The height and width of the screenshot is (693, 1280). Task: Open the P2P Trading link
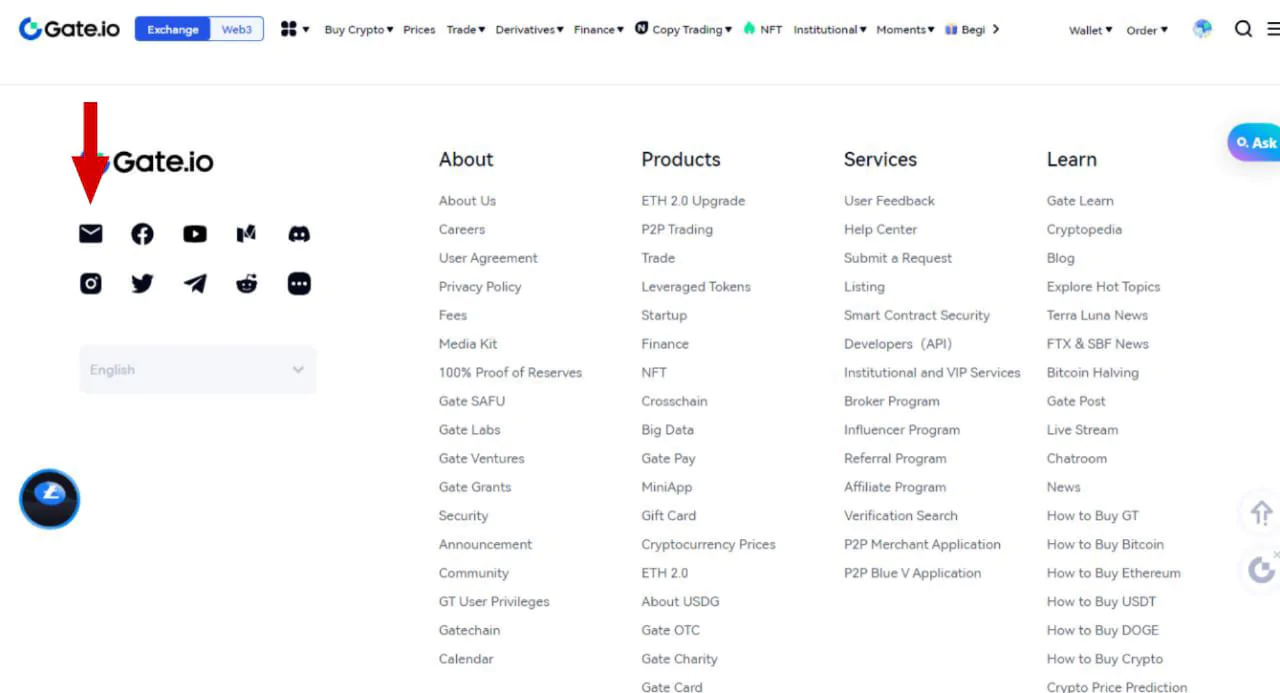[x=677, y=229]
